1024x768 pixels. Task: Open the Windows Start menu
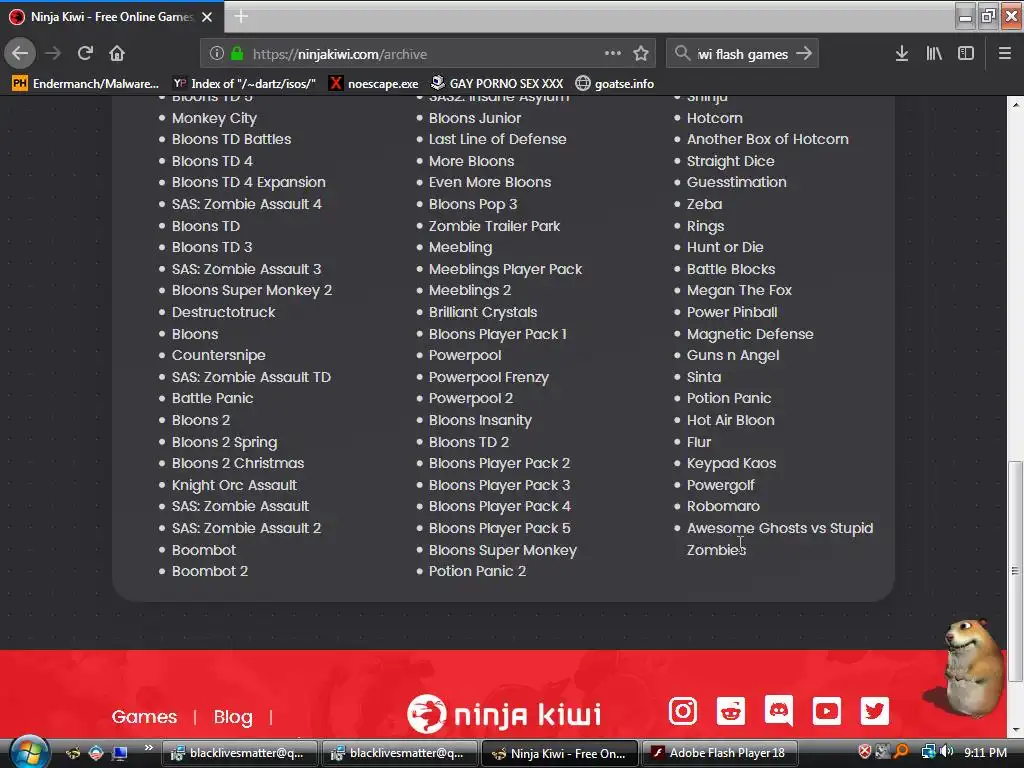(29, 752)
